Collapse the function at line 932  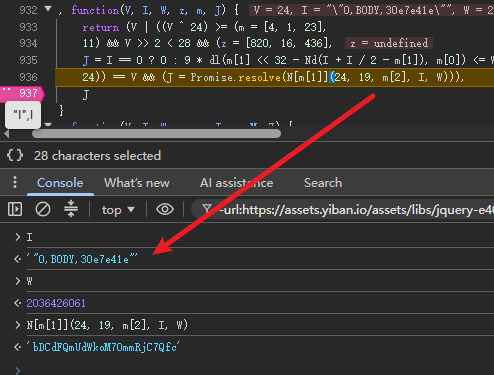click(x=48, y=9)
